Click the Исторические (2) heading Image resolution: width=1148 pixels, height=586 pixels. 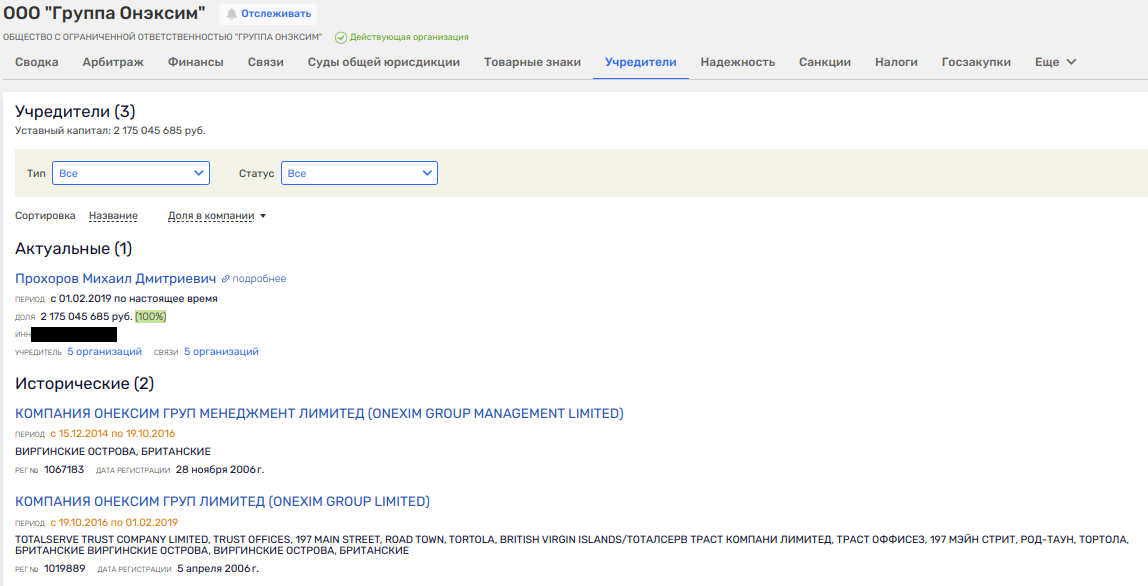[x=84, y=384]
